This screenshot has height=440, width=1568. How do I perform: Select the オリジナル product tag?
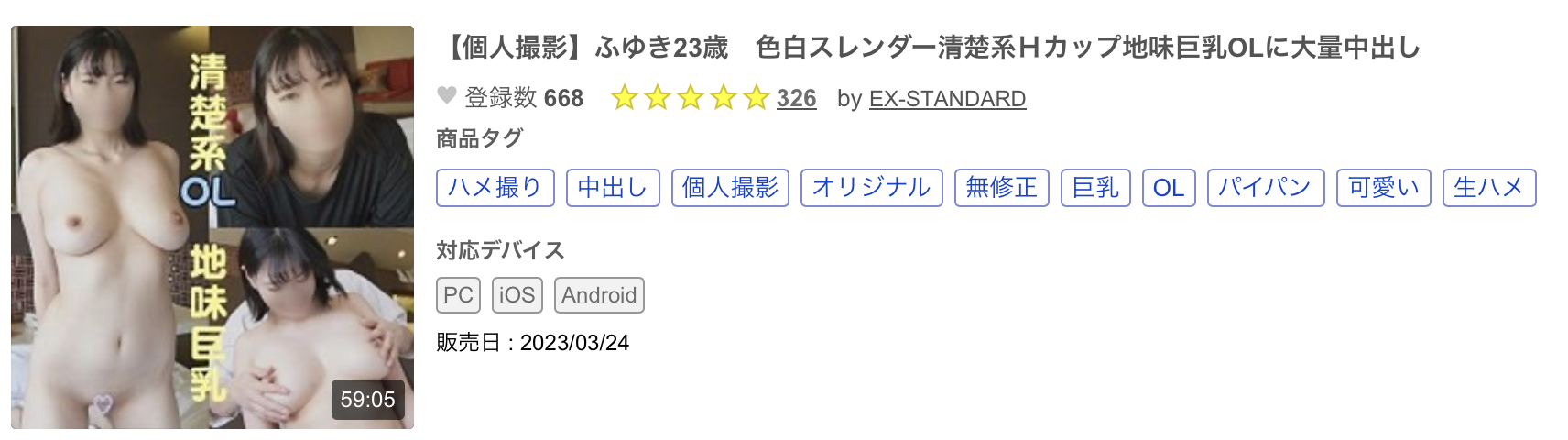tap(871, 188)
